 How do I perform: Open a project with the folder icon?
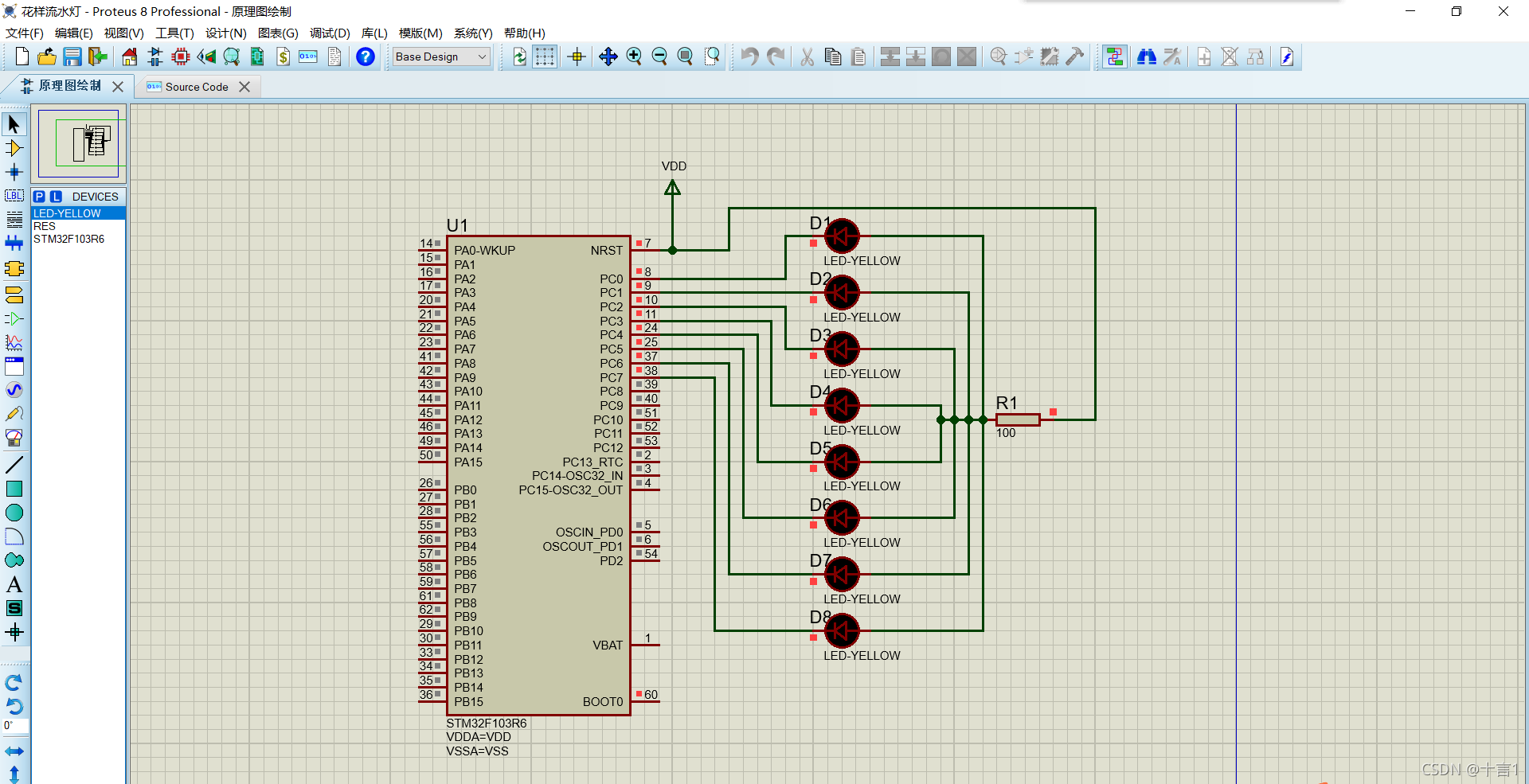point(47,57)
